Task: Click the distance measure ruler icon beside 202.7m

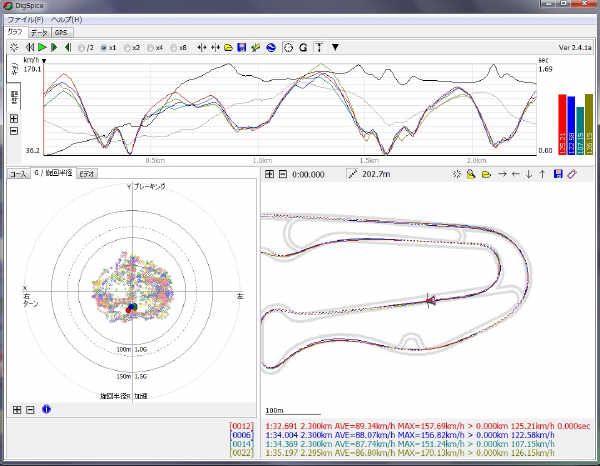Action: (x=352, y=174)
